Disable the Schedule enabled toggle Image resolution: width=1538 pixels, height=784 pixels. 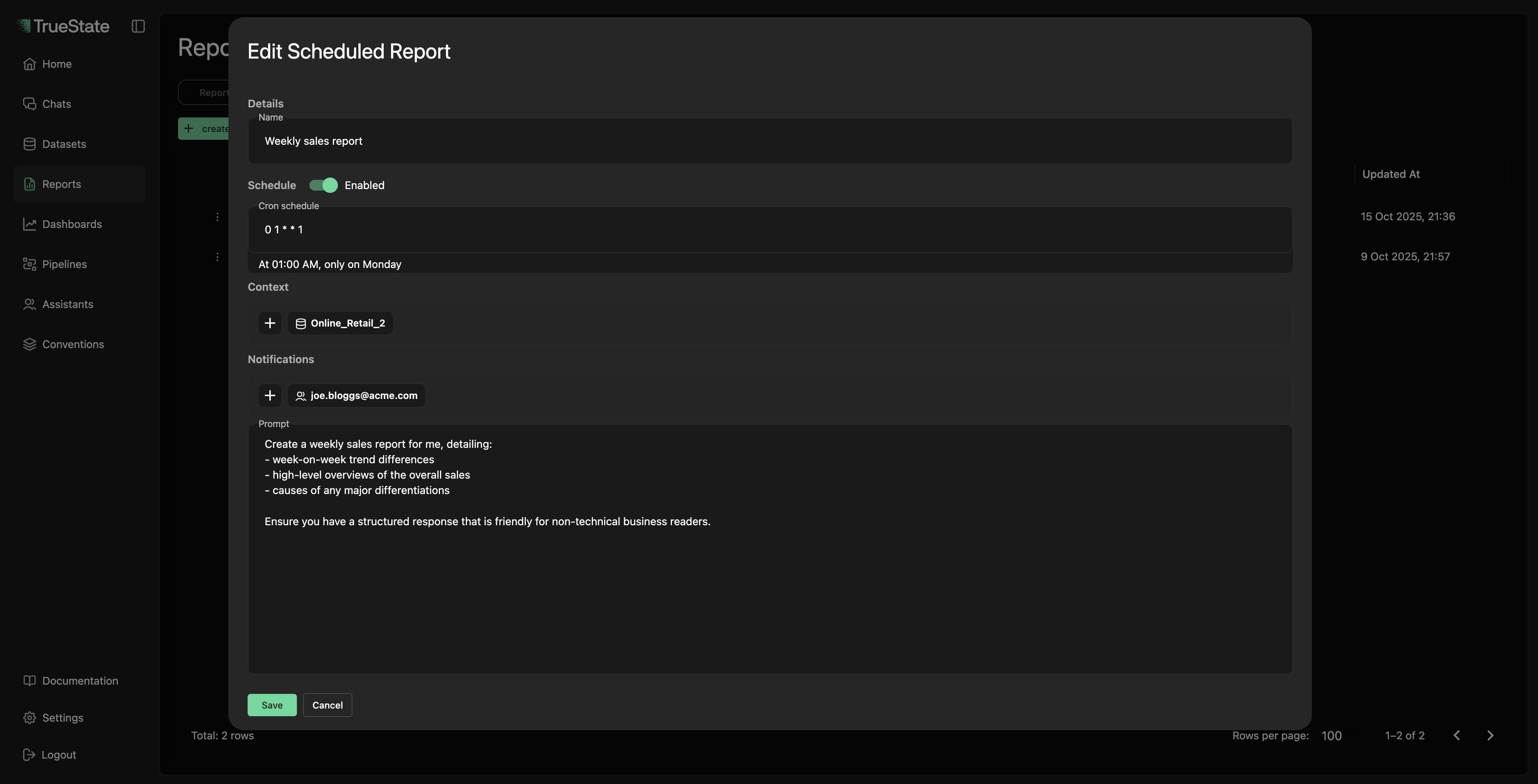click(324, 186)
